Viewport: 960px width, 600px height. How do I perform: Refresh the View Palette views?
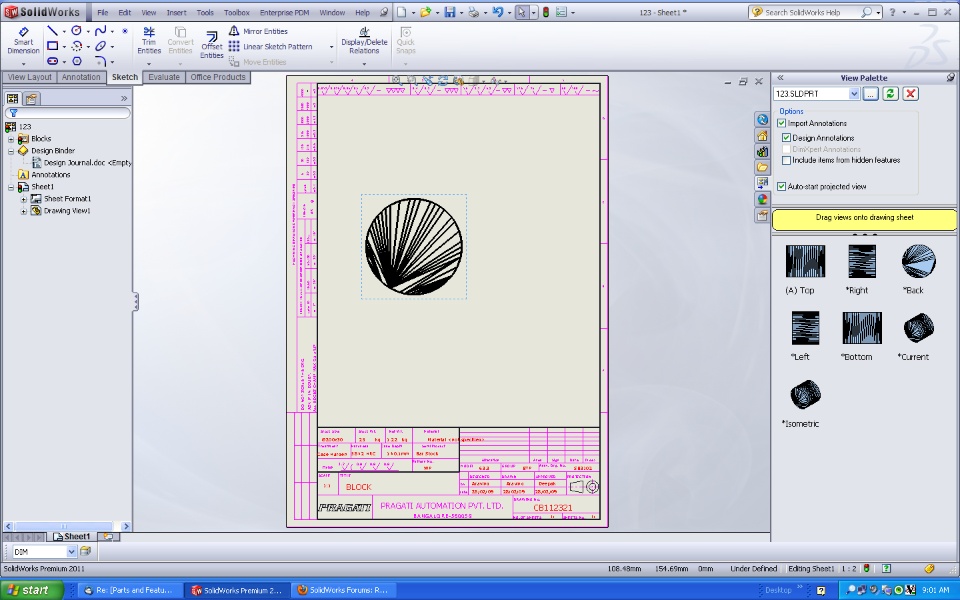tap(891, 94)
